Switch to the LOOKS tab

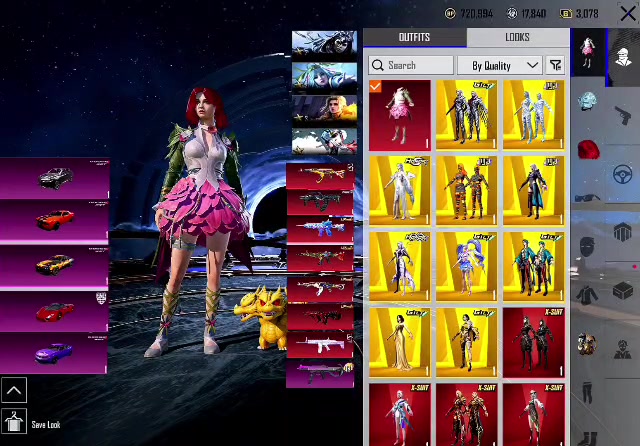pos(518,37)
